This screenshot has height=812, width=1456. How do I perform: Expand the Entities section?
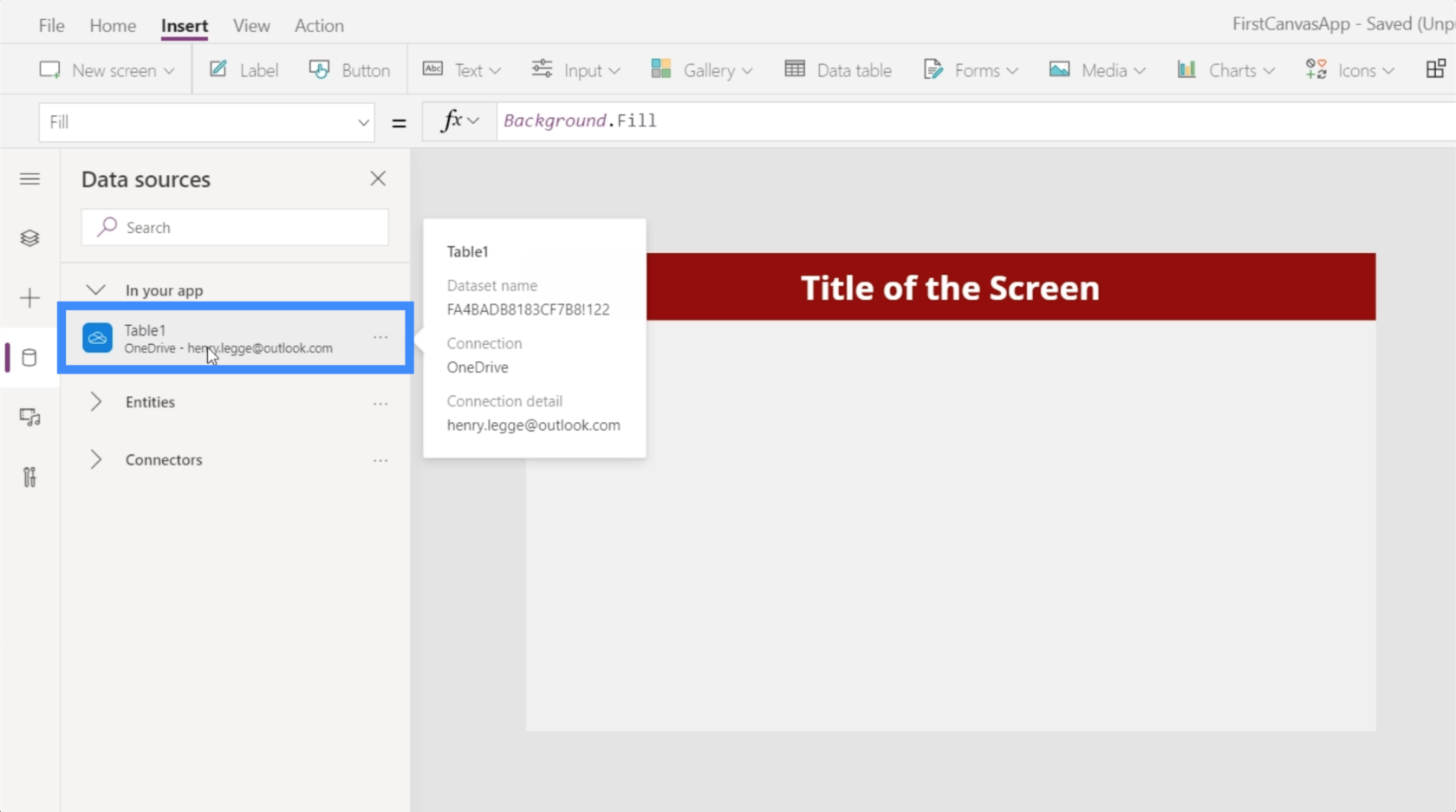[96, 402]
